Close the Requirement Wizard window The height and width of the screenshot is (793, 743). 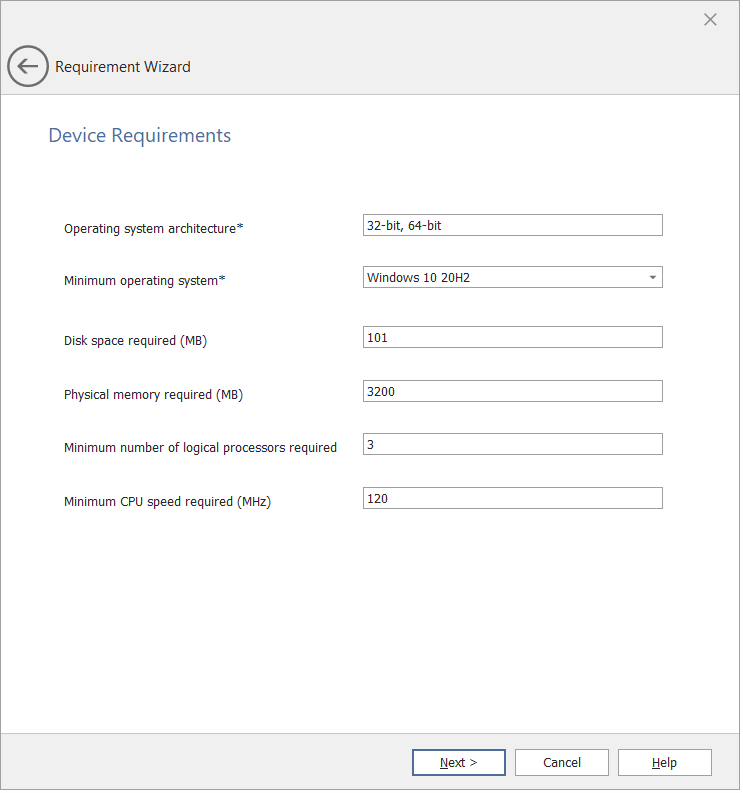coord(710,20)
